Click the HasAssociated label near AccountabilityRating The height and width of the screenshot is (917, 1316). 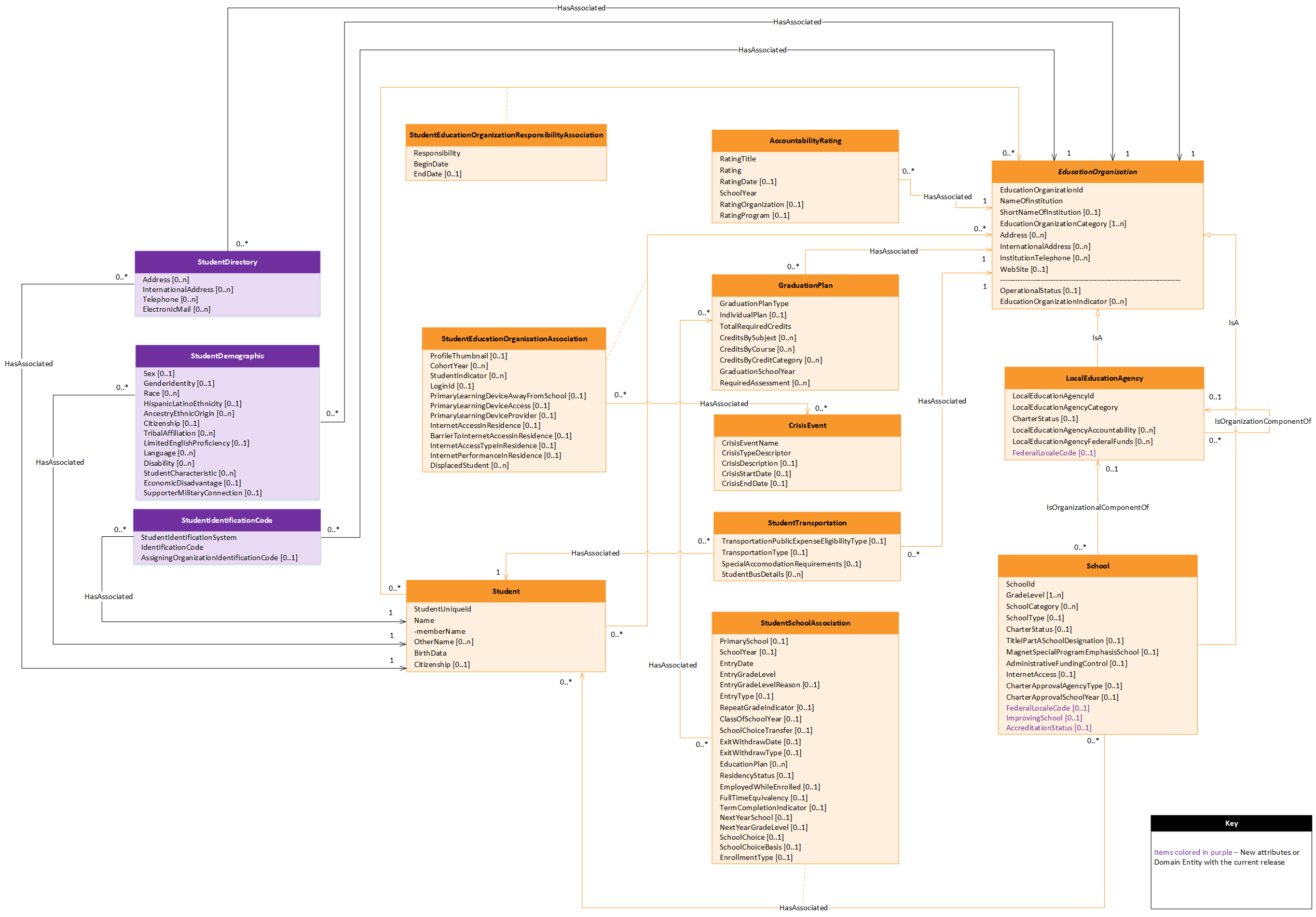coord(949,196)
